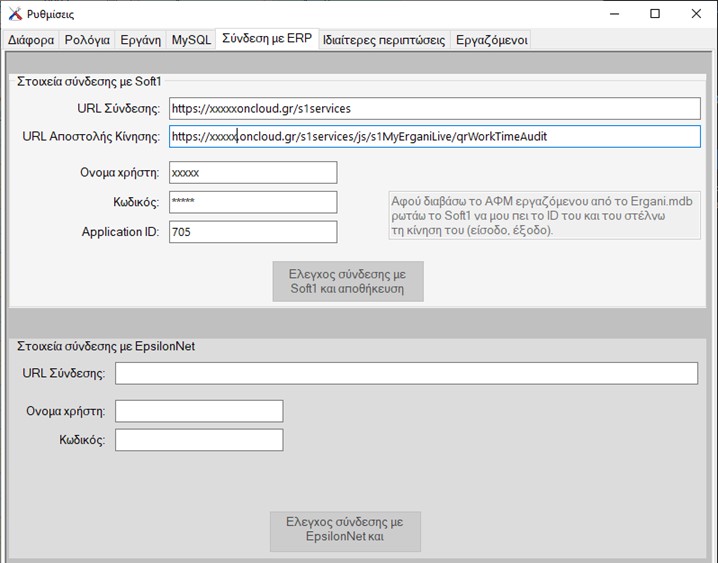
Task: Switch to the Εργαζόμενοι tab
Action: (490, 40)
